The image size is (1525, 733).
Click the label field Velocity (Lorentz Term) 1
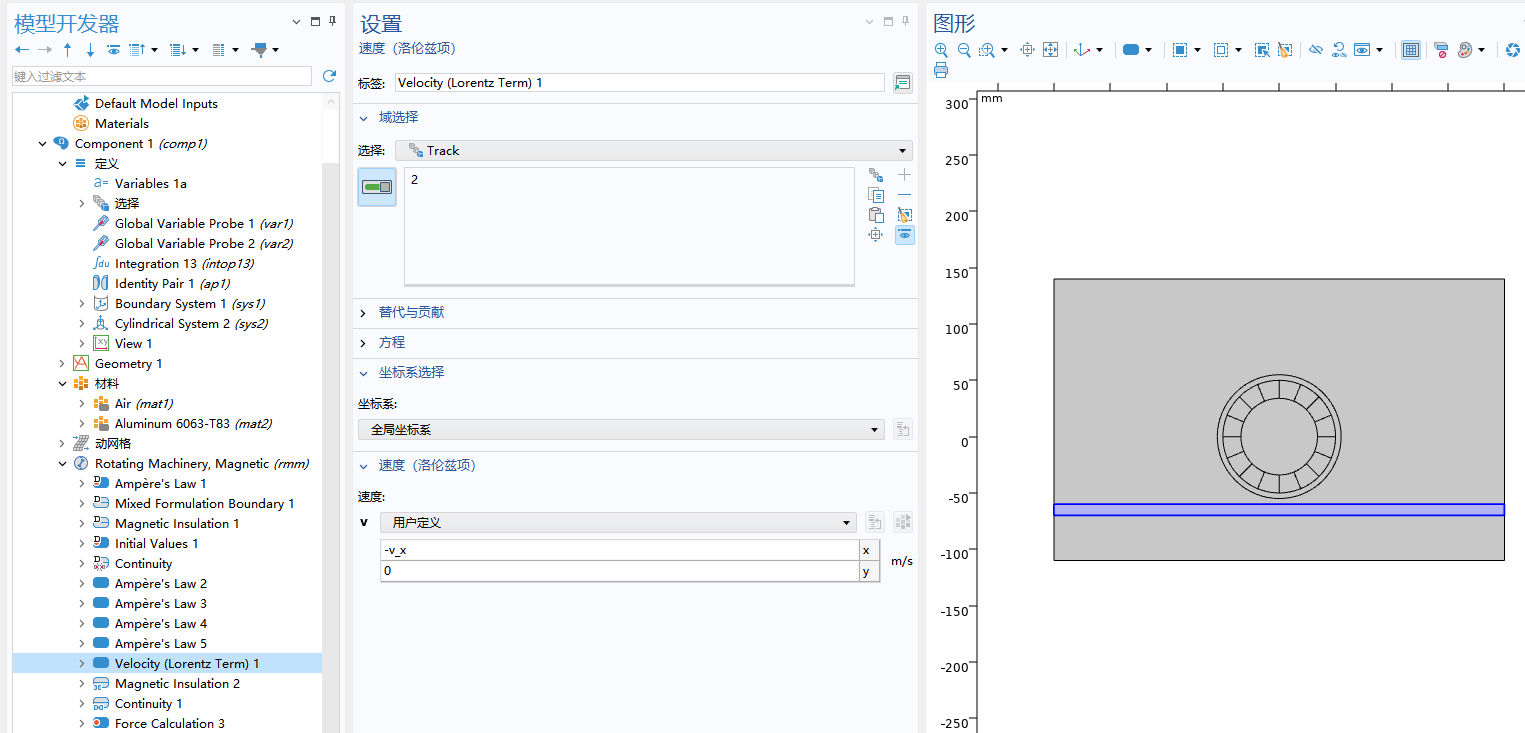[639, 83]
